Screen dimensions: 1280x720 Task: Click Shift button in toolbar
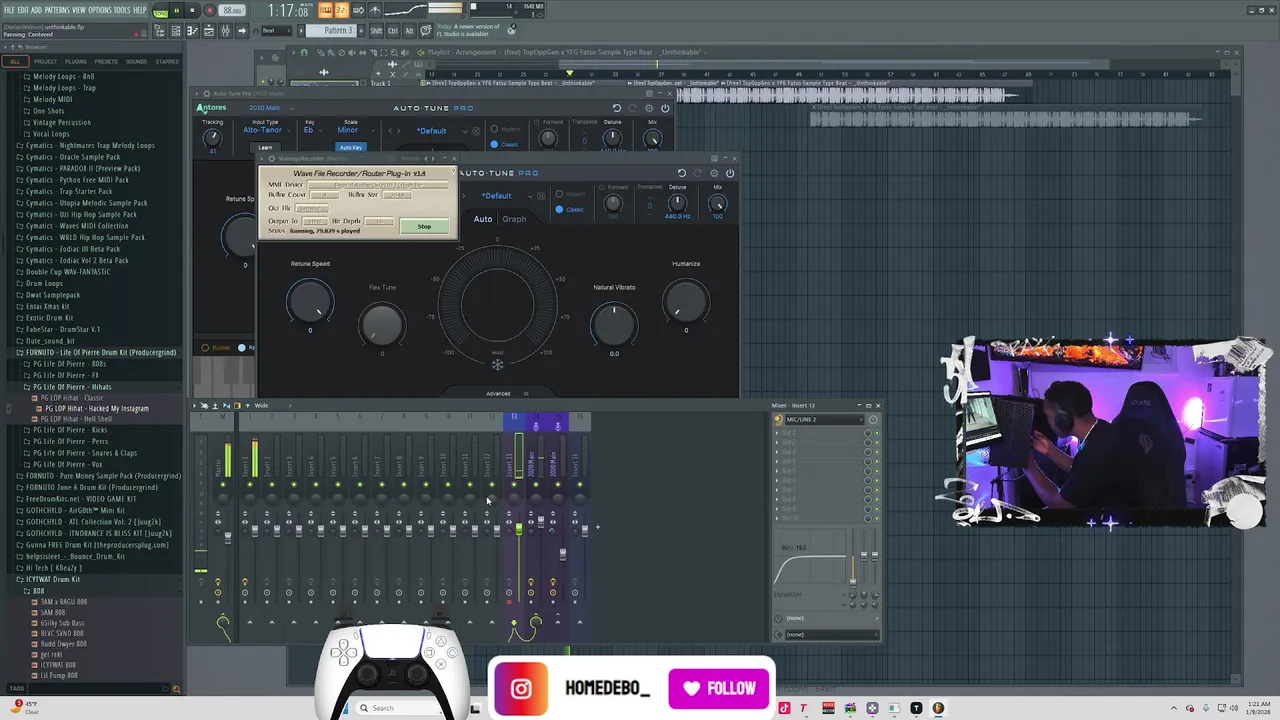376,31
